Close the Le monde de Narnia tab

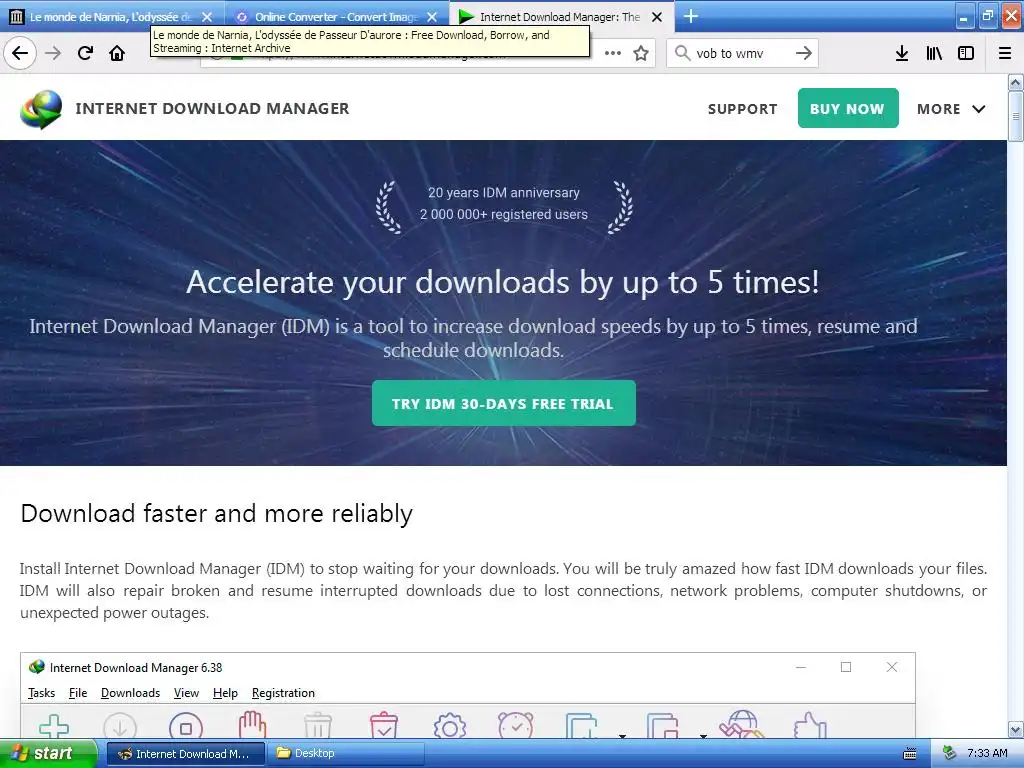207,17
